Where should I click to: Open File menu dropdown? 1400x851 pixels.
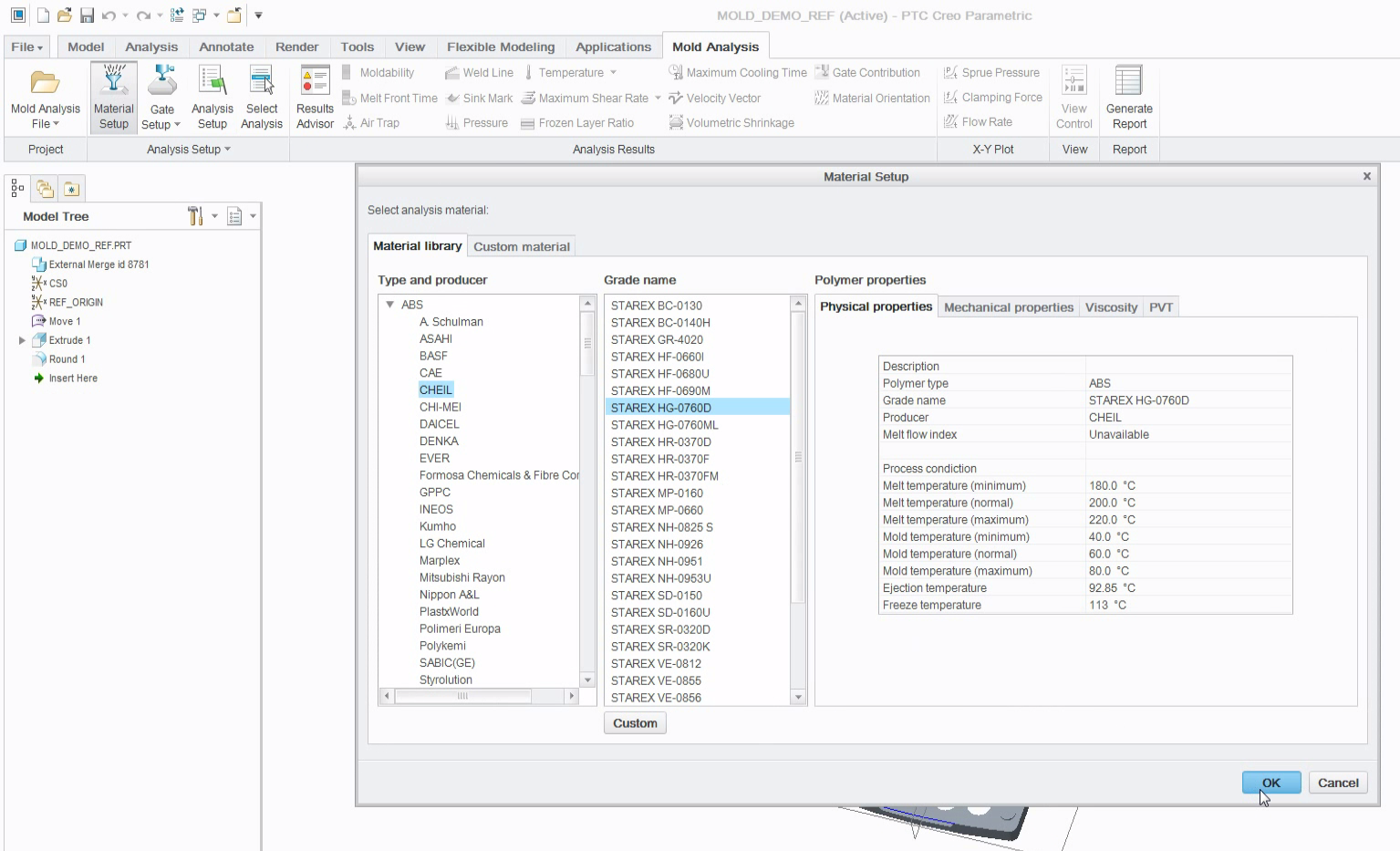[x=27, y=47]
